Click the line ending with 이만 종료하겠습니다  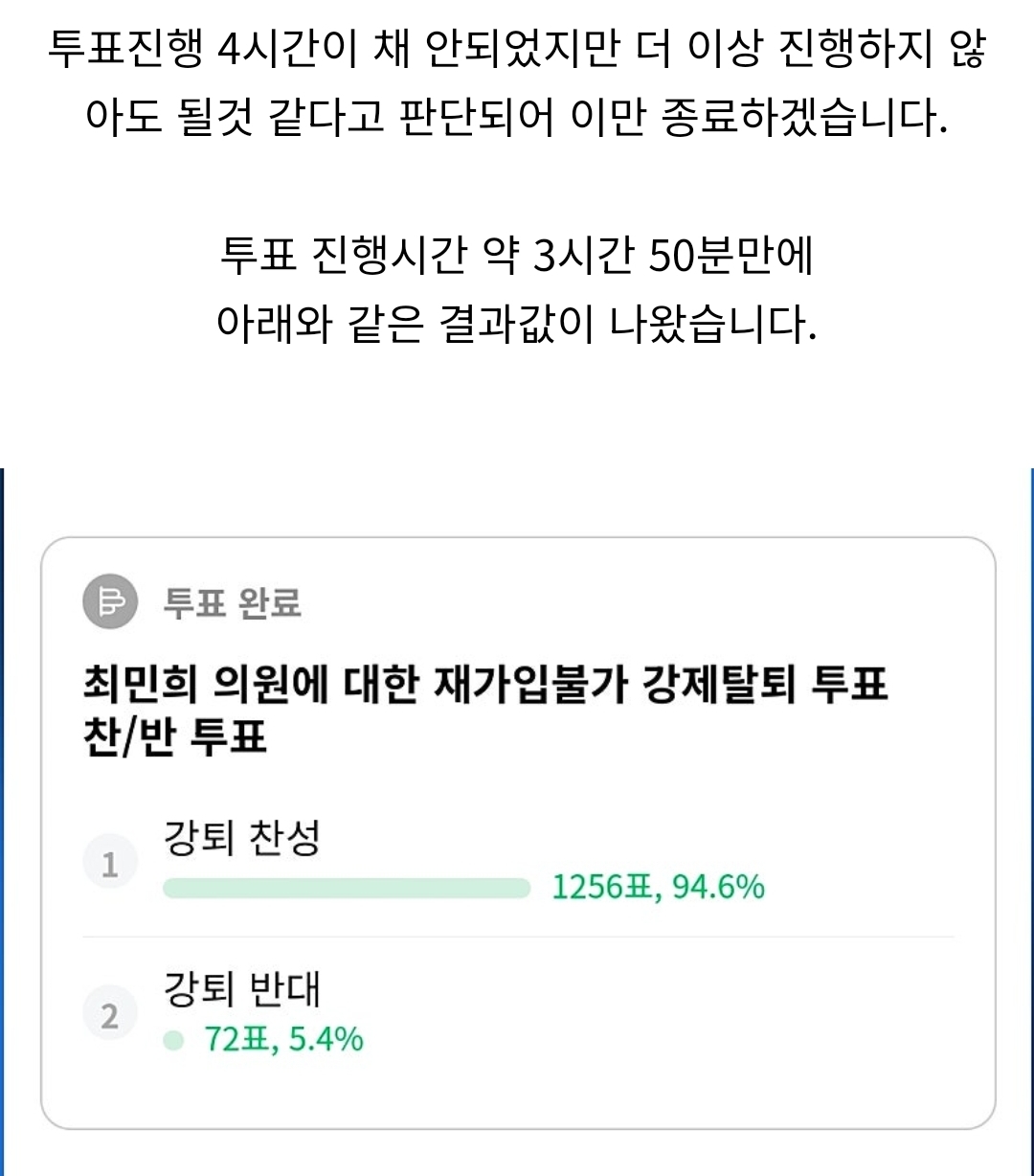(517, 118)
